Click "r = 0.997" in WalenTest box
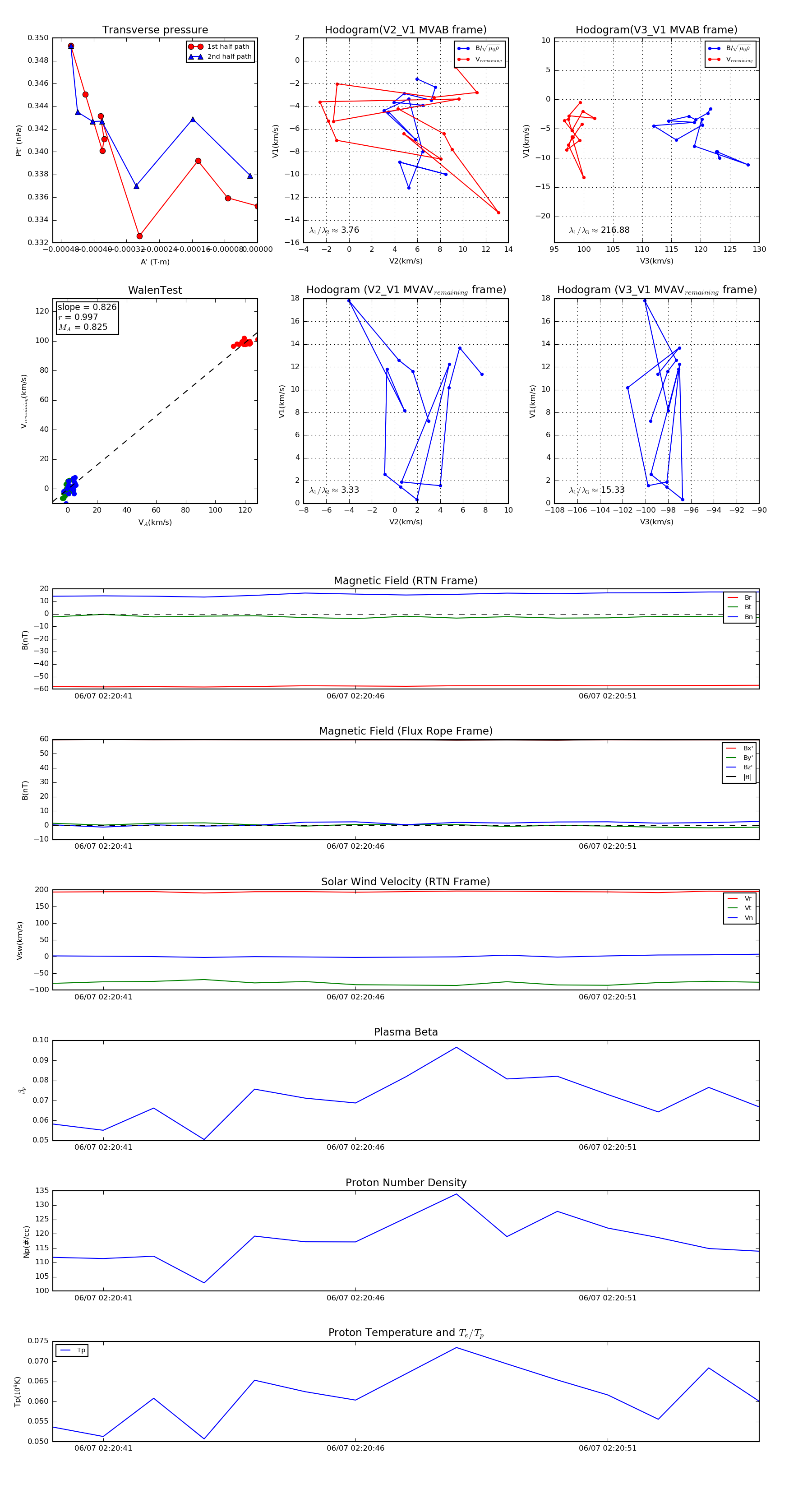The height and width of the screenshot is (1489, 812). [78, 317]
